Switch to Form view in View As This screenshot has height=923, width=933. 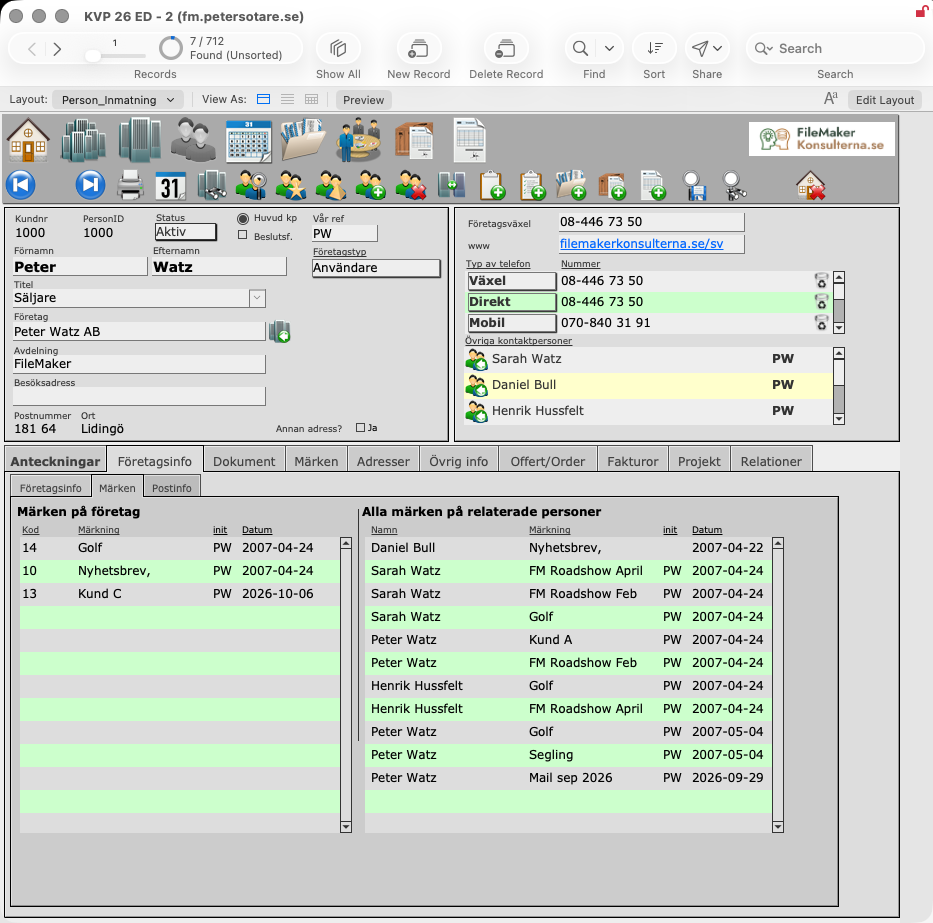pyautogui.click(x=264, y=99)
